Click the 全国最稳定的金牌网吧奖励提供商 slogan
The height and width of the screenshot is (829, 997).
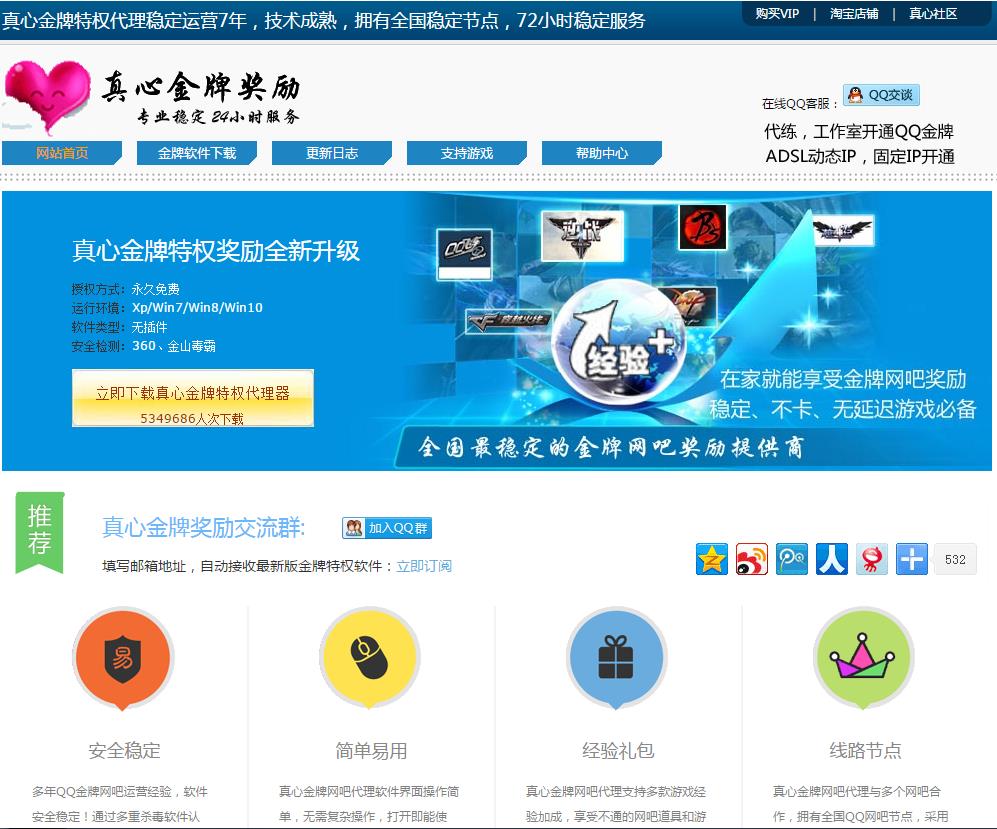610,448
